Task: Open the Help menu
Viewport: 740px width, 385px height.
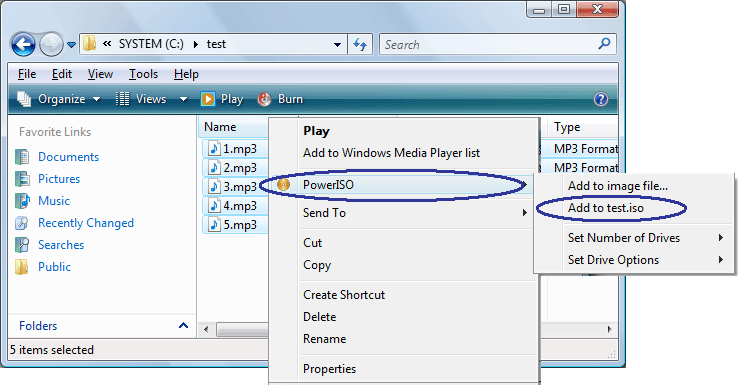Action: (x=186, y=74)
